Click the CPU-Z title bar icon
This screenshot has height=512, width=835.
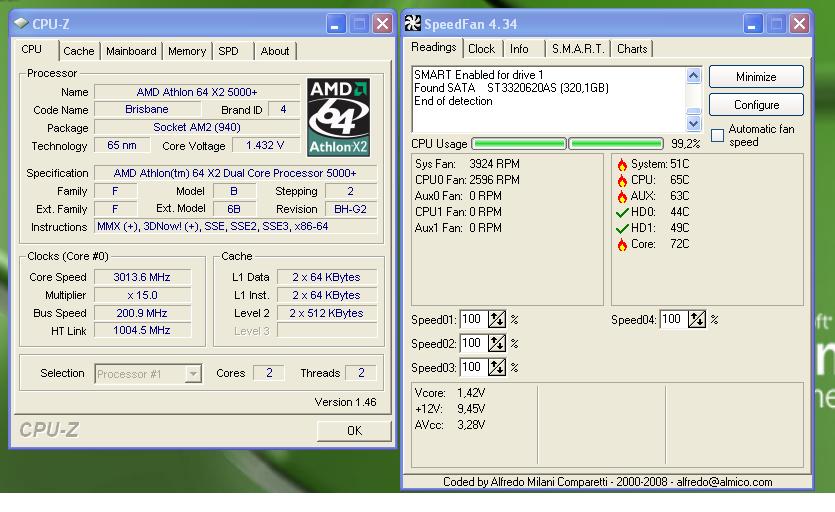[x=21, y=23]
